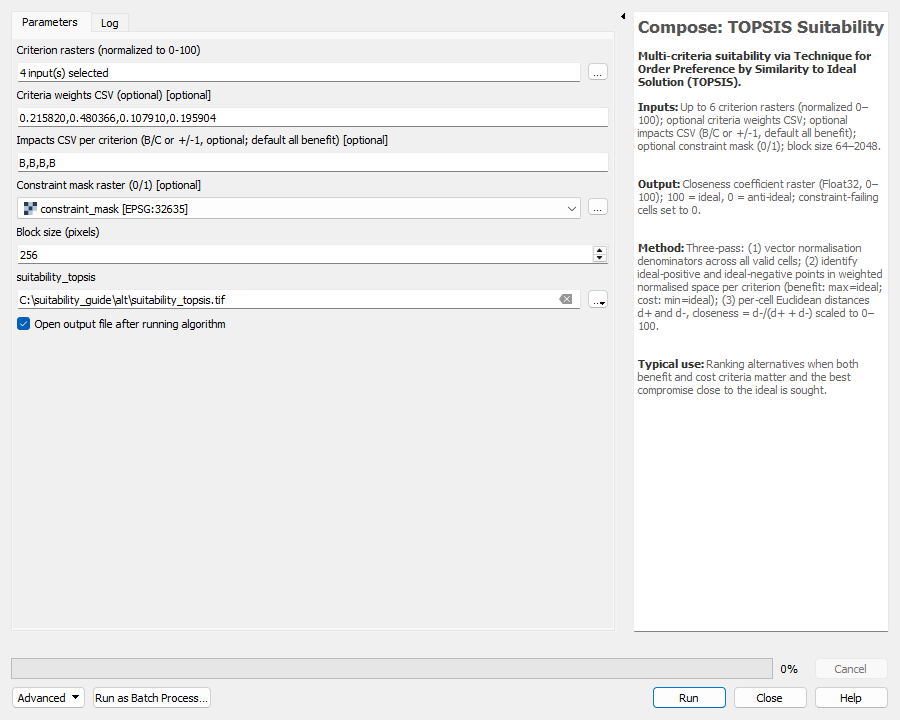Image resolution: width=900 pixels, height=720 pixels.
Task: Expand the constraint mask raster dropdown
Action: (x=571, y=208)
